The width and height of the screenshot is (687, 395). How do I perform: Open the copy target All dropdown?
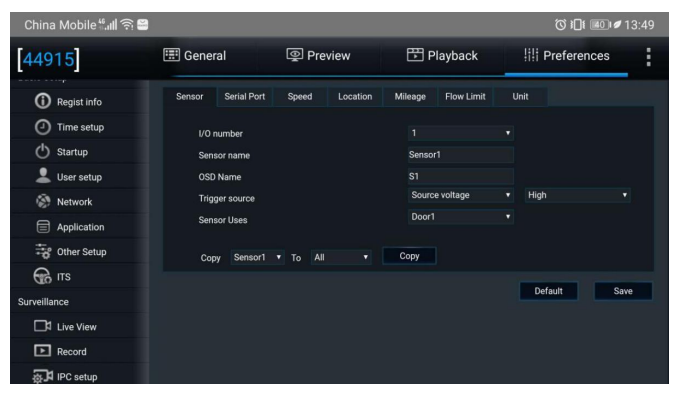click(x=341, y=257)
